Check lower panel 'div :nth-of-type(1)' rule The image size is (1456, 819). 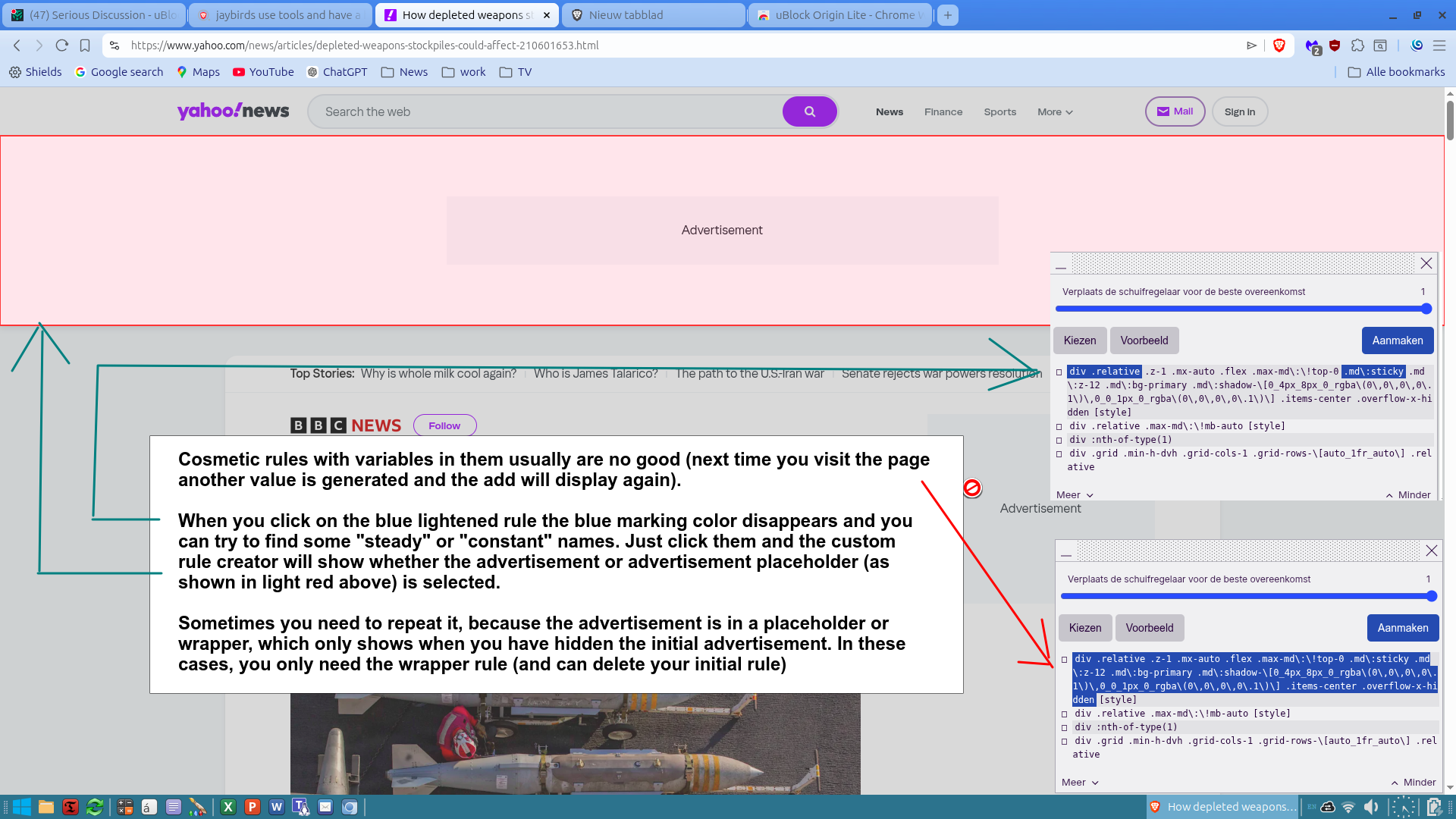1065,728
